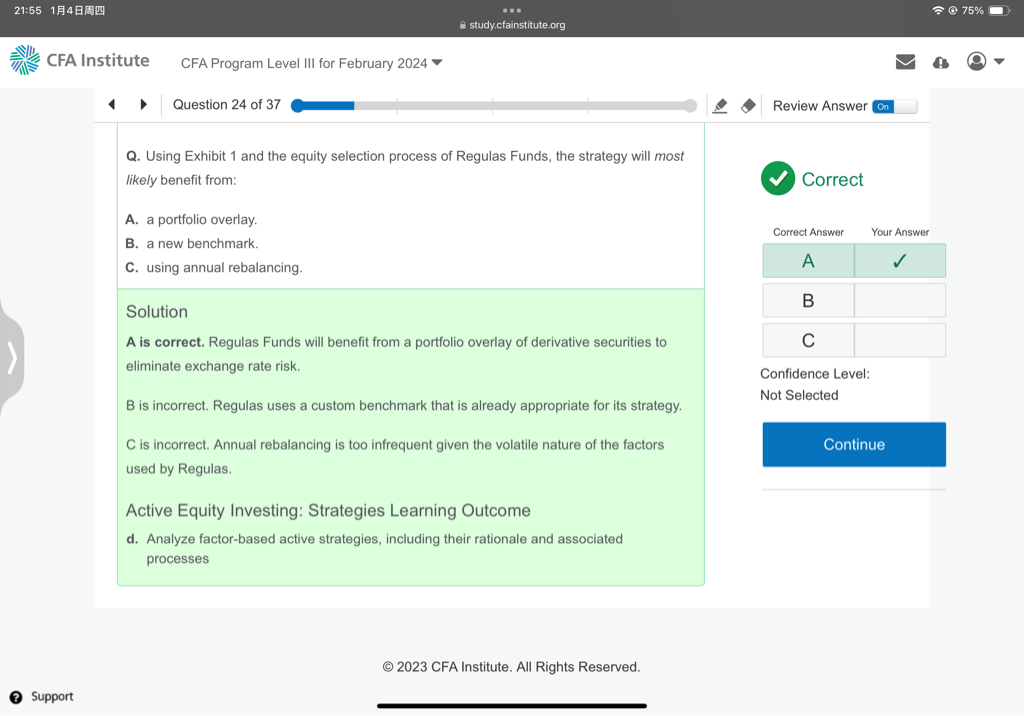Click the study.cfainstitute.org address bar
This screenshot has height=716, width=1024.
click(512, 25)
